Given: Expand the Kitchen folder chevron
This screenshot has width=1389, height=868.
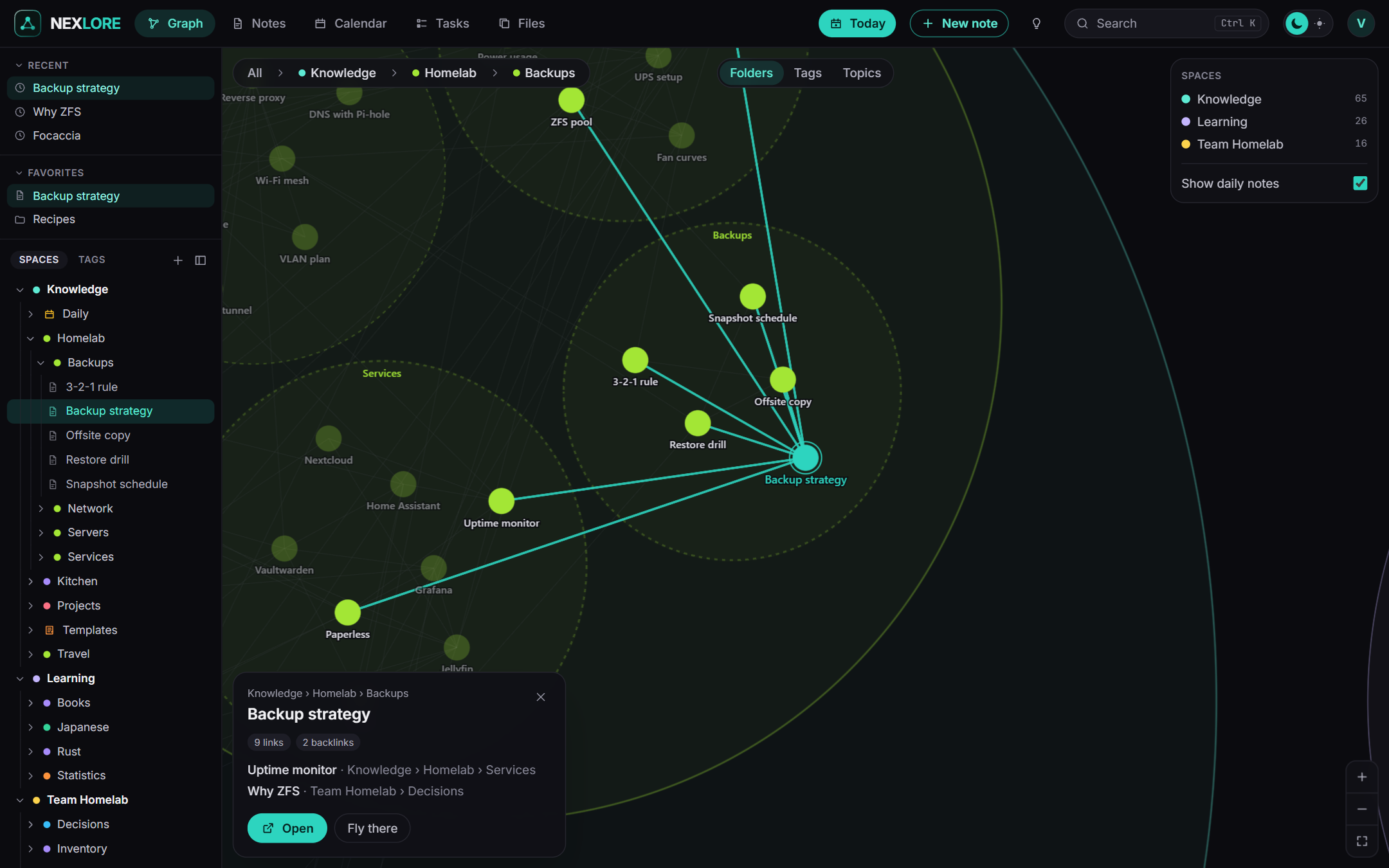Looking at the screenshot, I should pos(30,581).
